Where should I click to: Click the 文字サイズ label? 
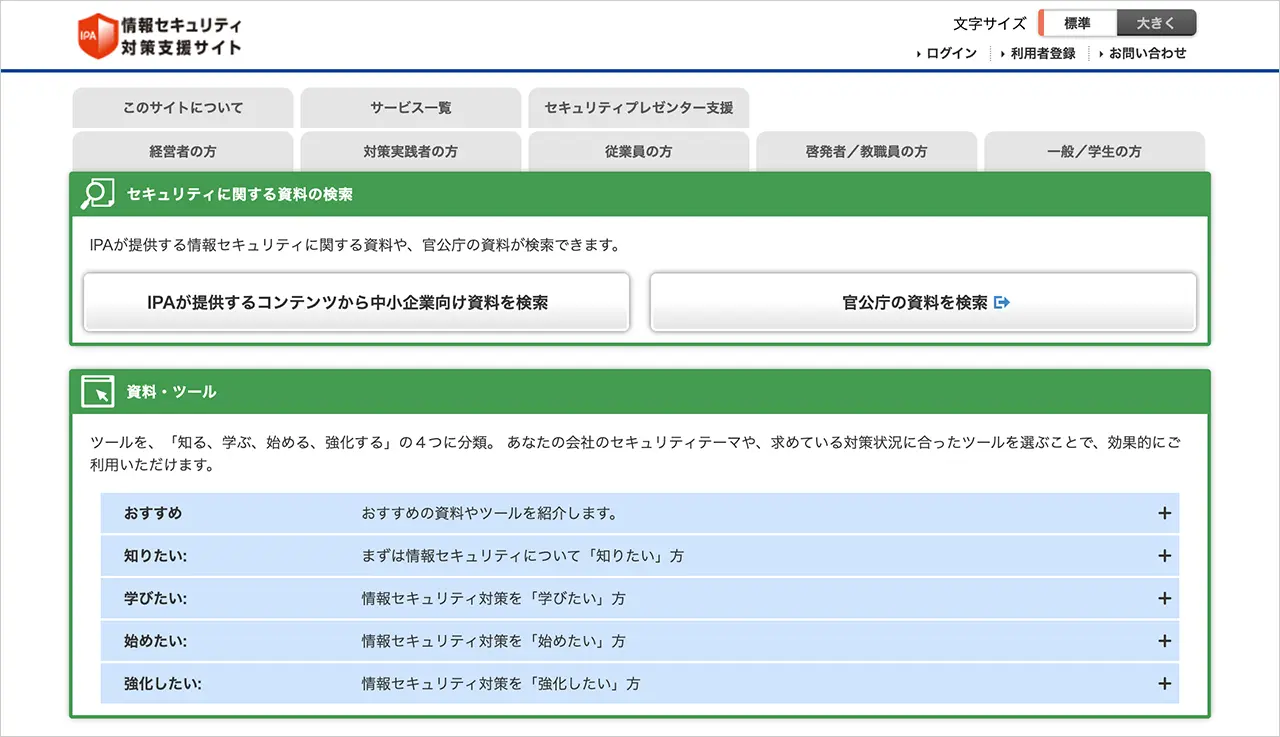pos(990,24)
